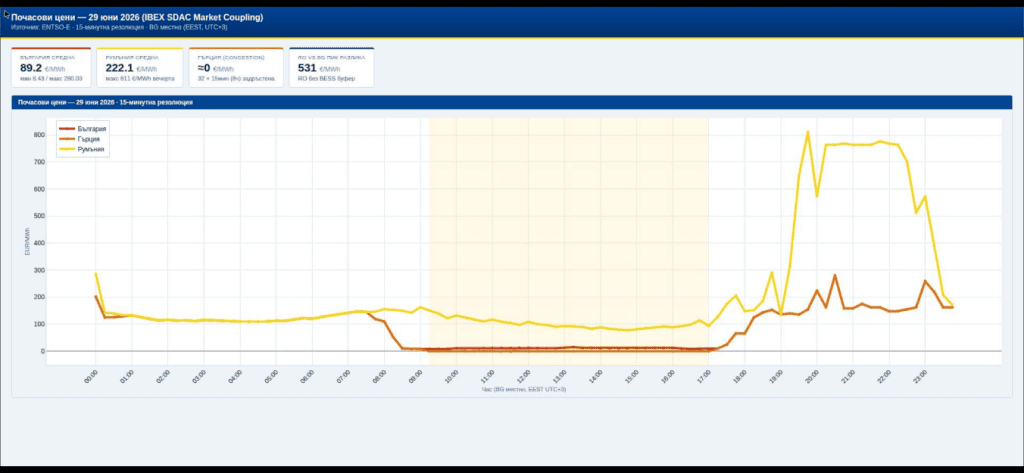The height and width of the screenshot is (473, 1024).
Task: Click the 06:00 x-axis label
Action: pyautogui.click(x=308, y=377)
